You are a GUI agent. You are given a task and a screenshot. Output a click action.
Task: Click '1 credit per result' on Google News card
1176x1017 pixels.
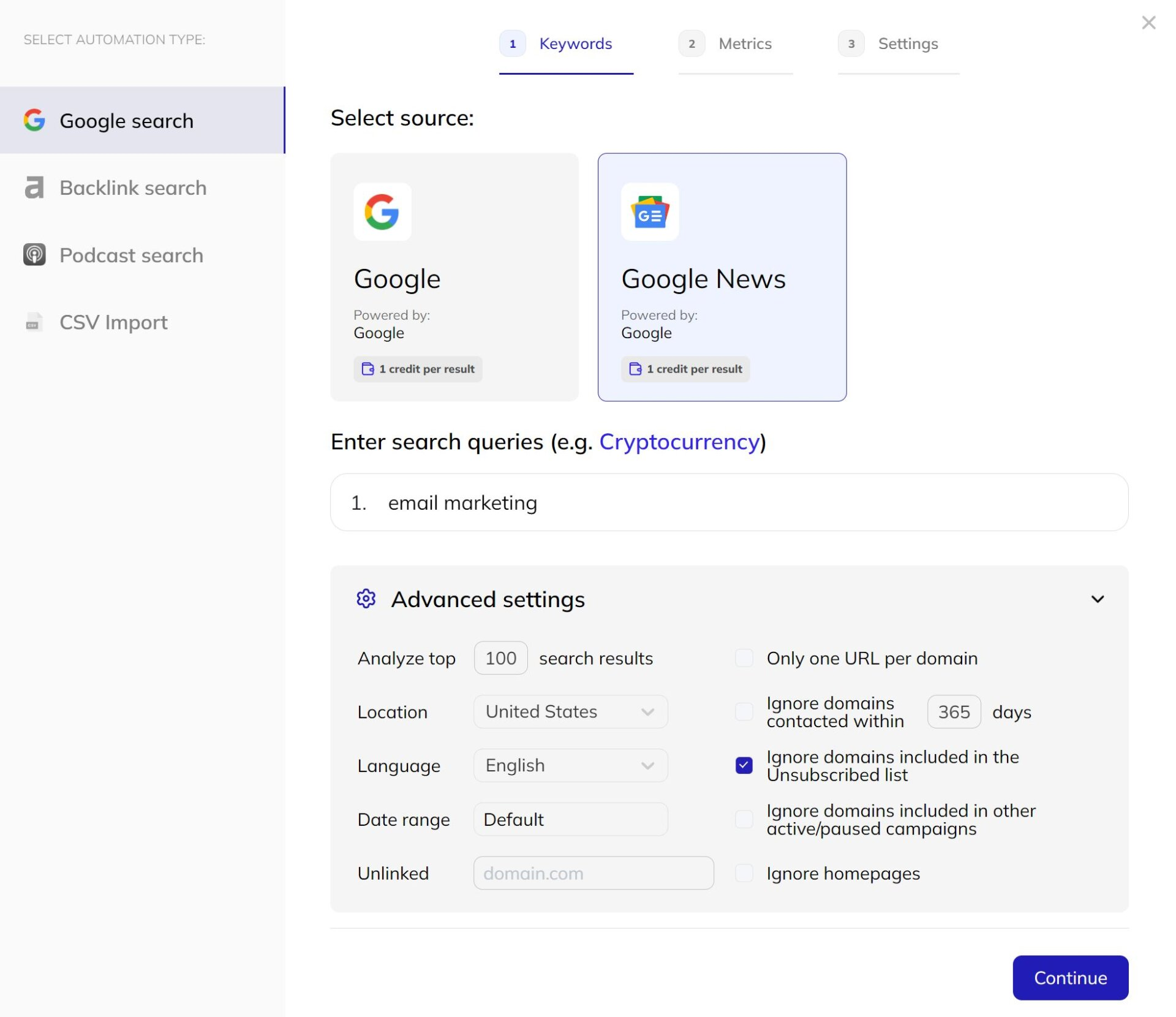click(x=685, y=369)
